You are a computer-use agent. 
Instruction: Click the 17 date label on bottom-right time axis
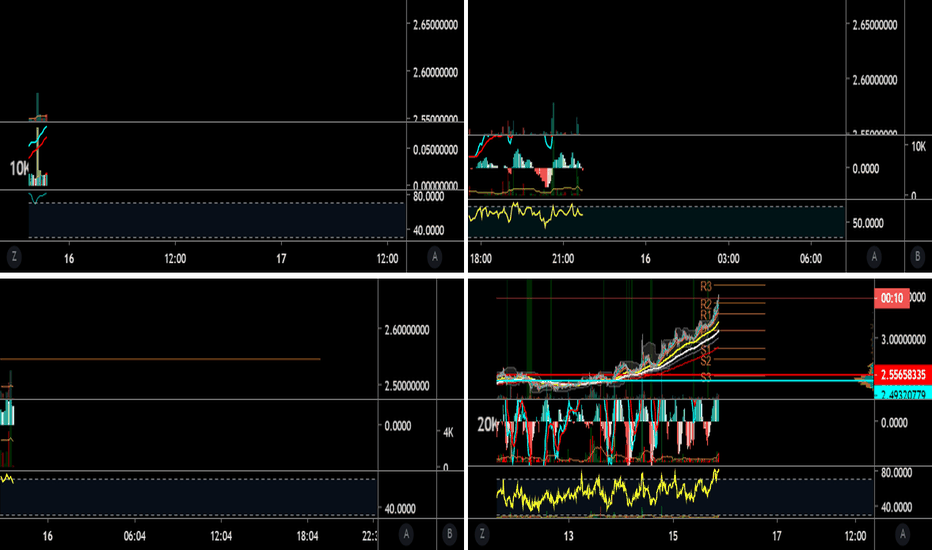pyautogui.click(x=777, y=536)
